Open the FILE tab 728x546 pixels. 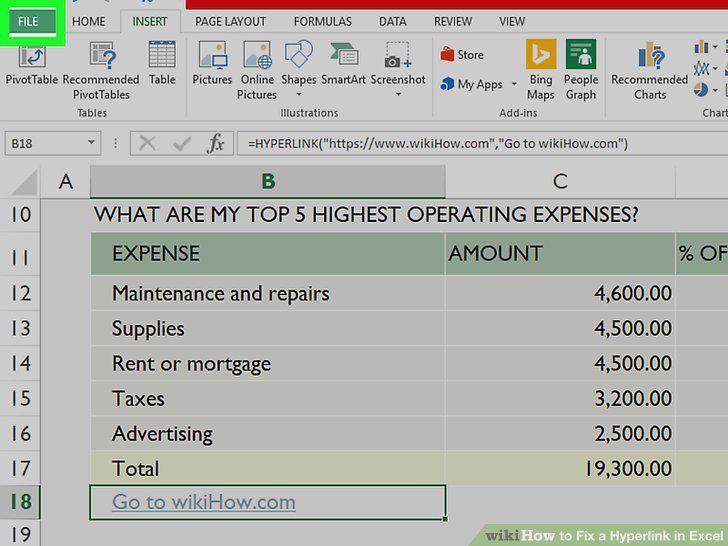pos(28,21)
